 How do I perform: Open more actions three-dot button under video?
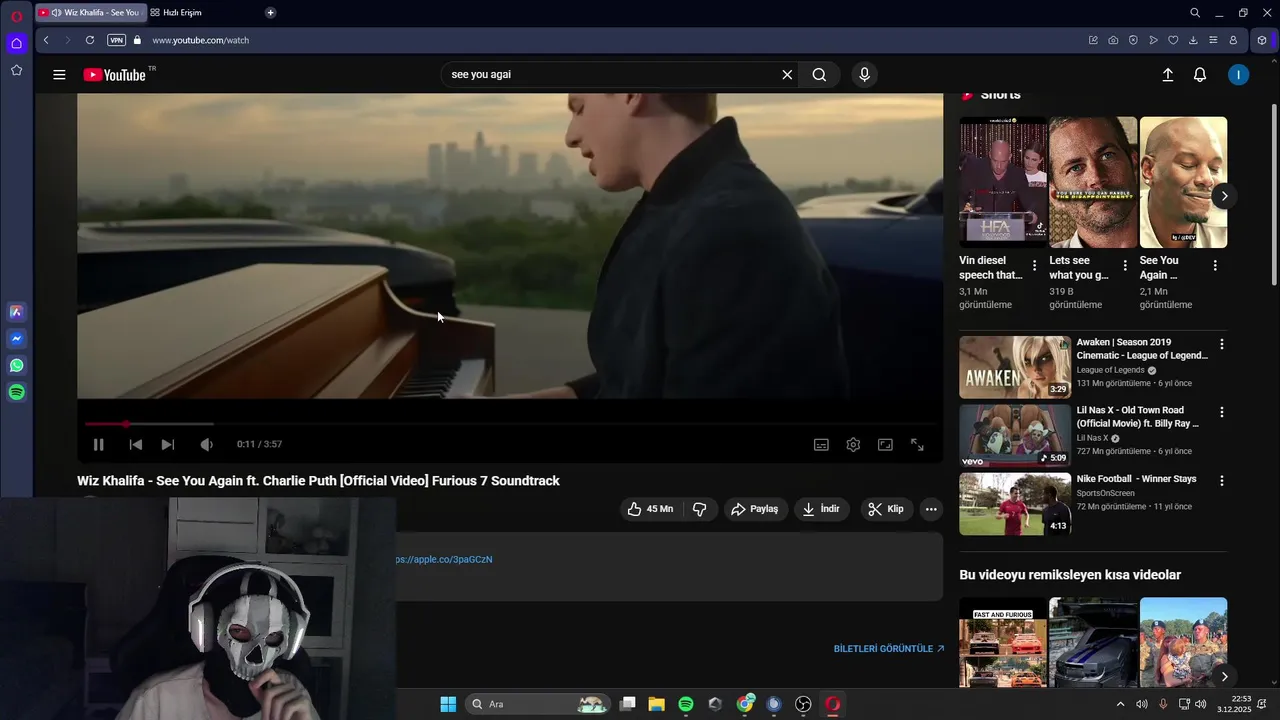pyautogui.click(x=931, y=509)
